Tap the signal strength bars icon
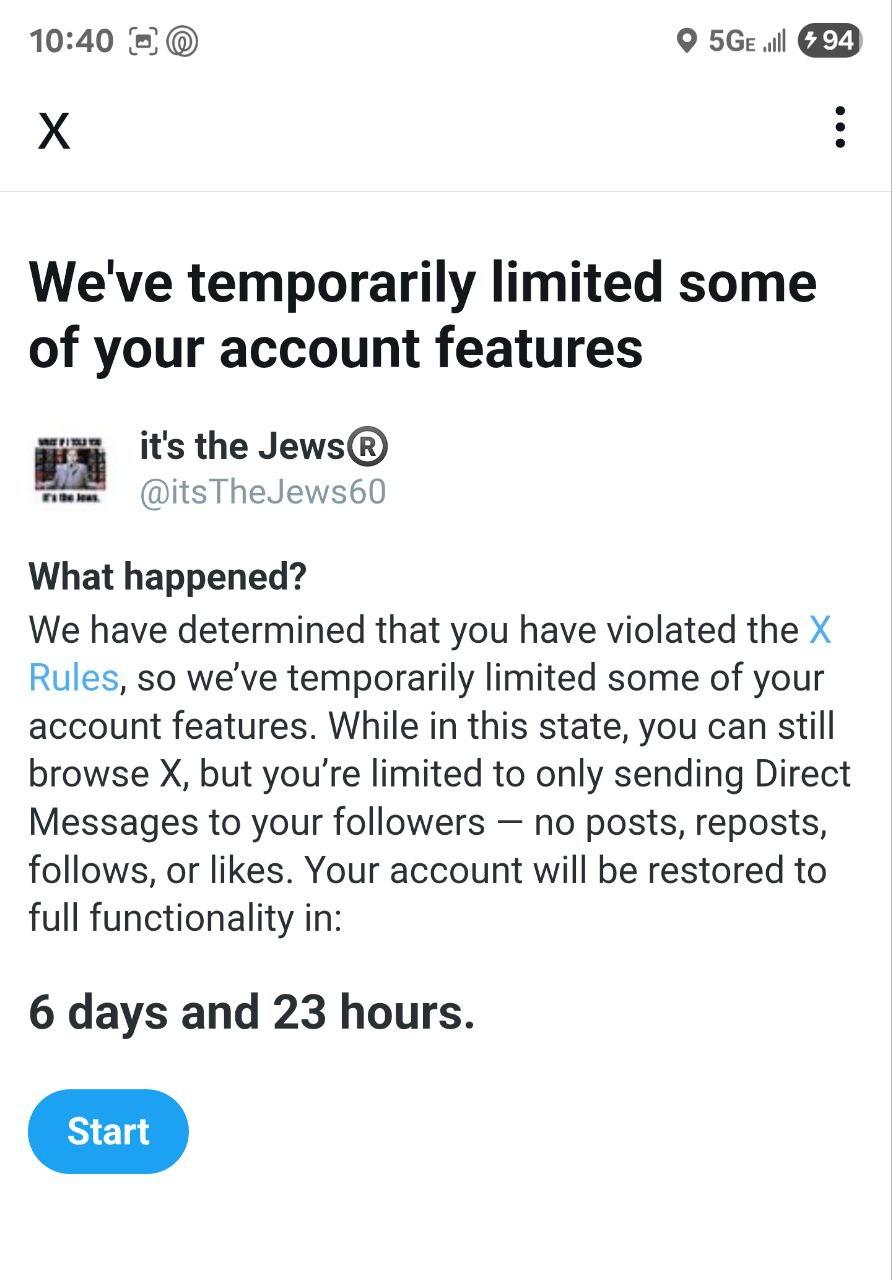 (x=774, y=41)
